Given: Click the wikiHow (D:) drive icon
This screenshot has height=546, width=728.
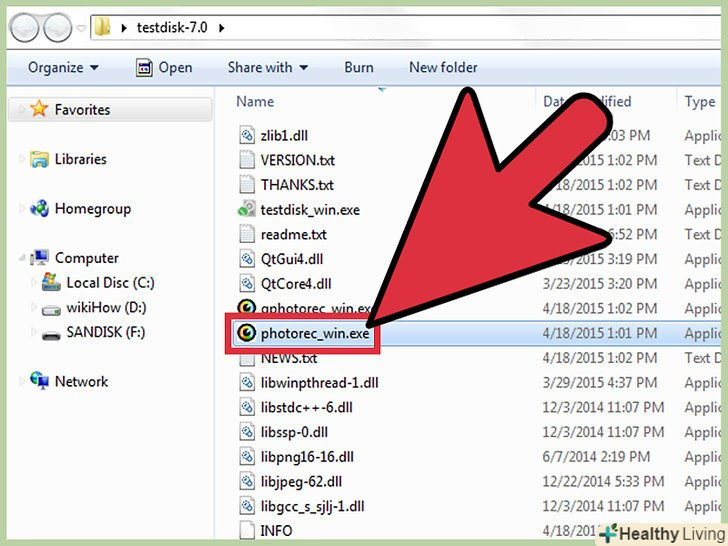Looking at the screenshot, I should click(x=51, y=310).
